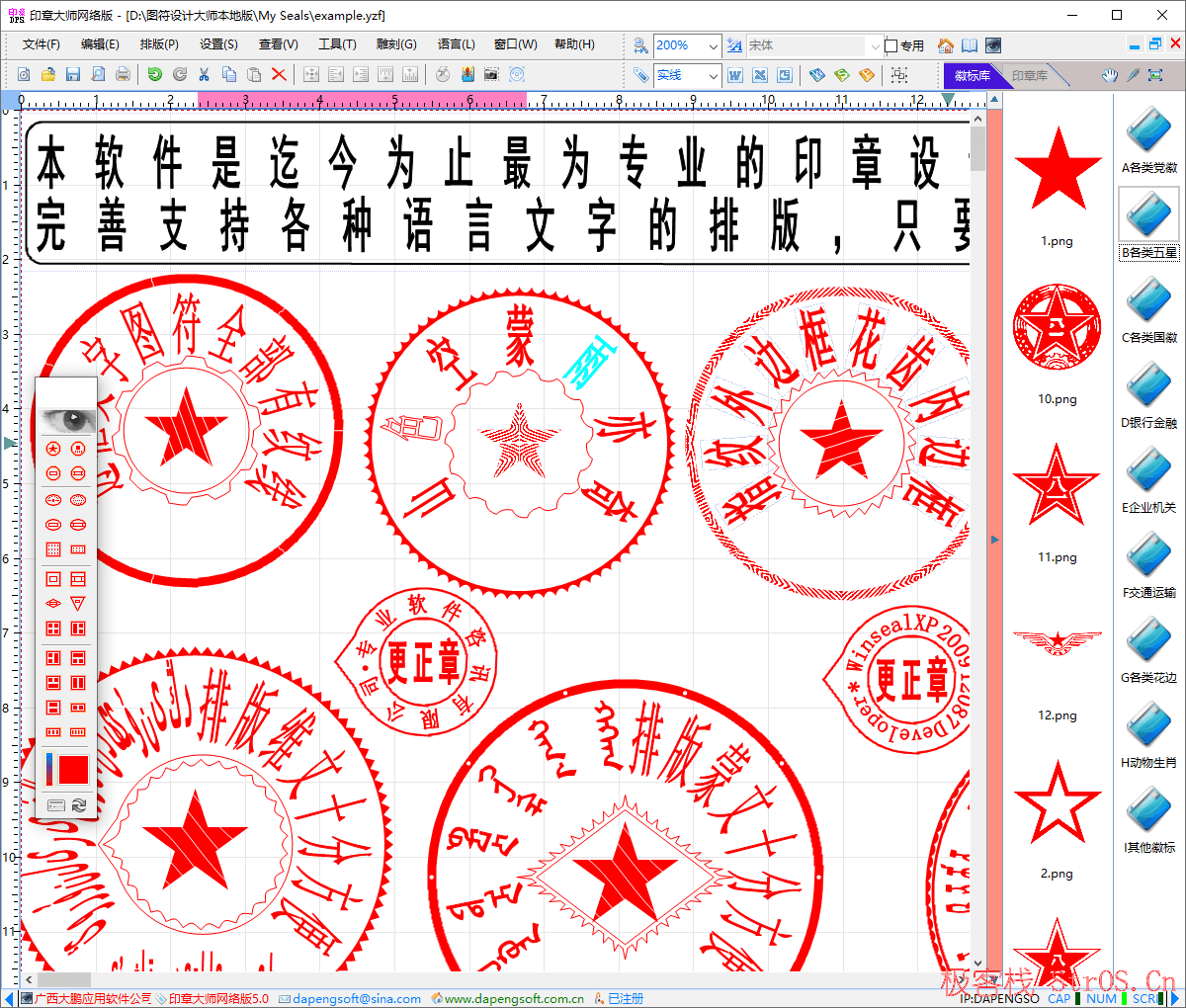Open category A各类党徽
Viewport: 1186px width, 1008px height.
pyautogui.click(x=1149, y=140)
